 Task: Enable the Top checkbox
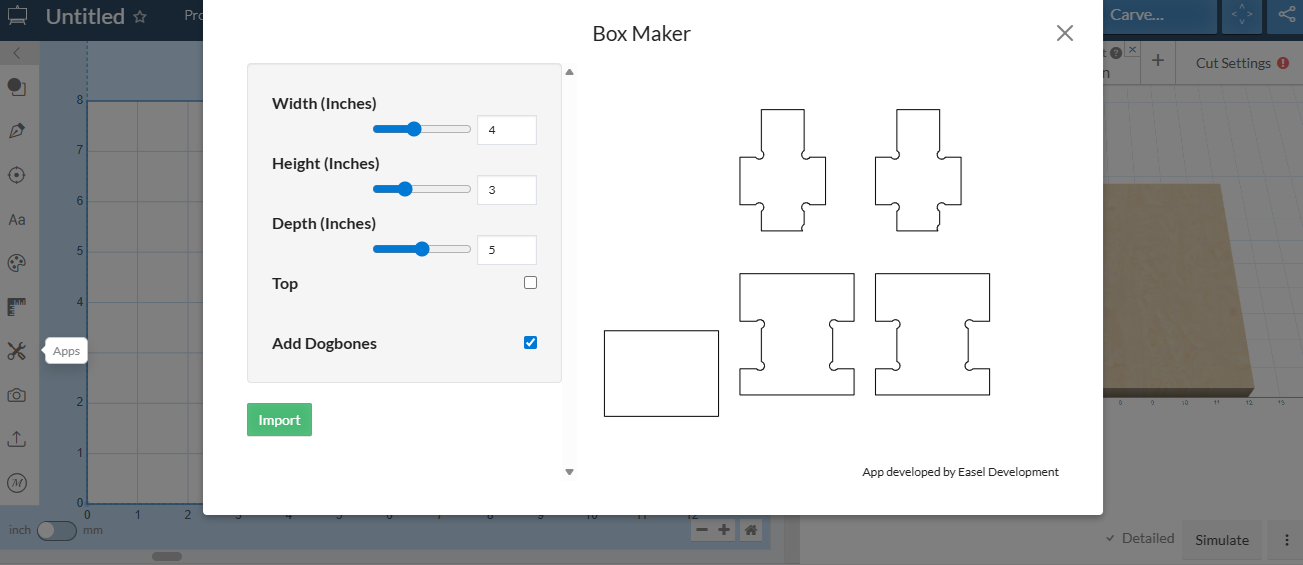tap(530, 283)
